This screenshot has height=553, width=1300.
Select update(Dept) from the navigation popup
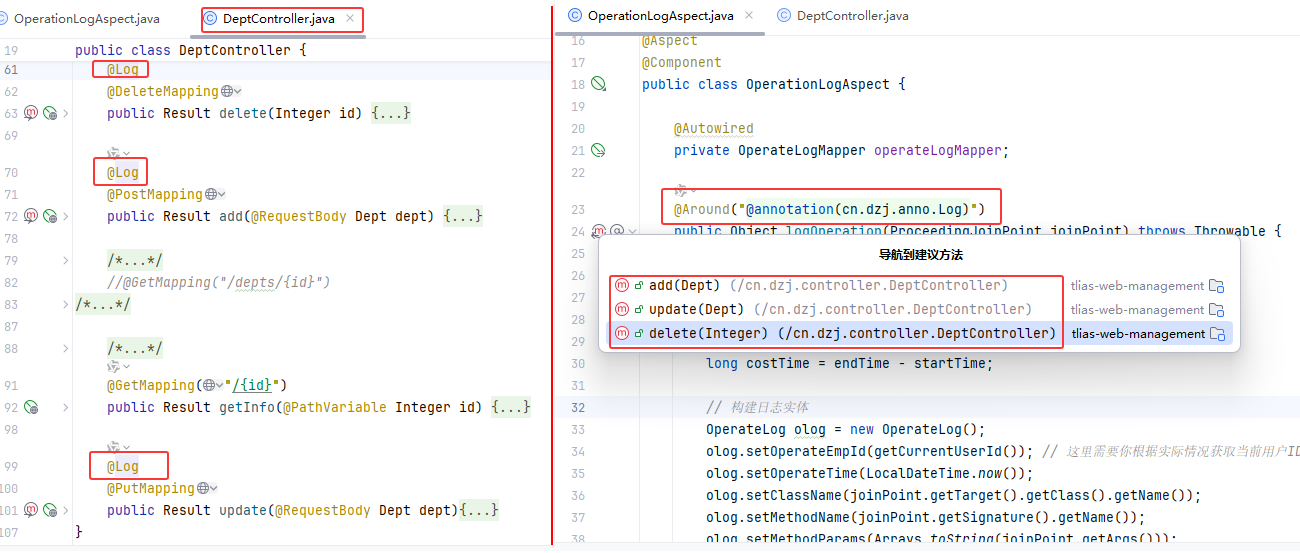tap(839, 310)
